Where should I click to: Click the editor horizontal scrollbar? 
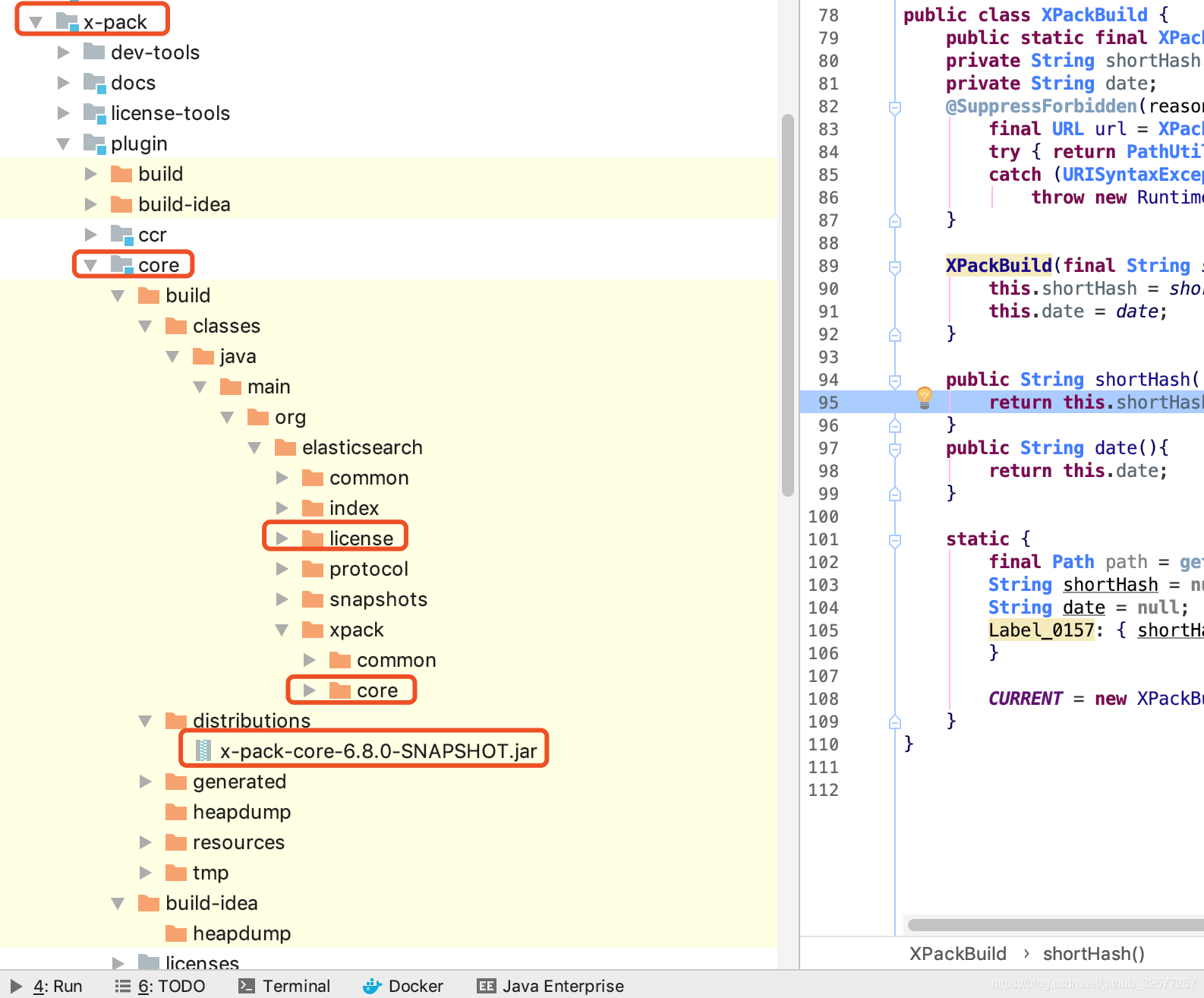[x=1055, y=925]
